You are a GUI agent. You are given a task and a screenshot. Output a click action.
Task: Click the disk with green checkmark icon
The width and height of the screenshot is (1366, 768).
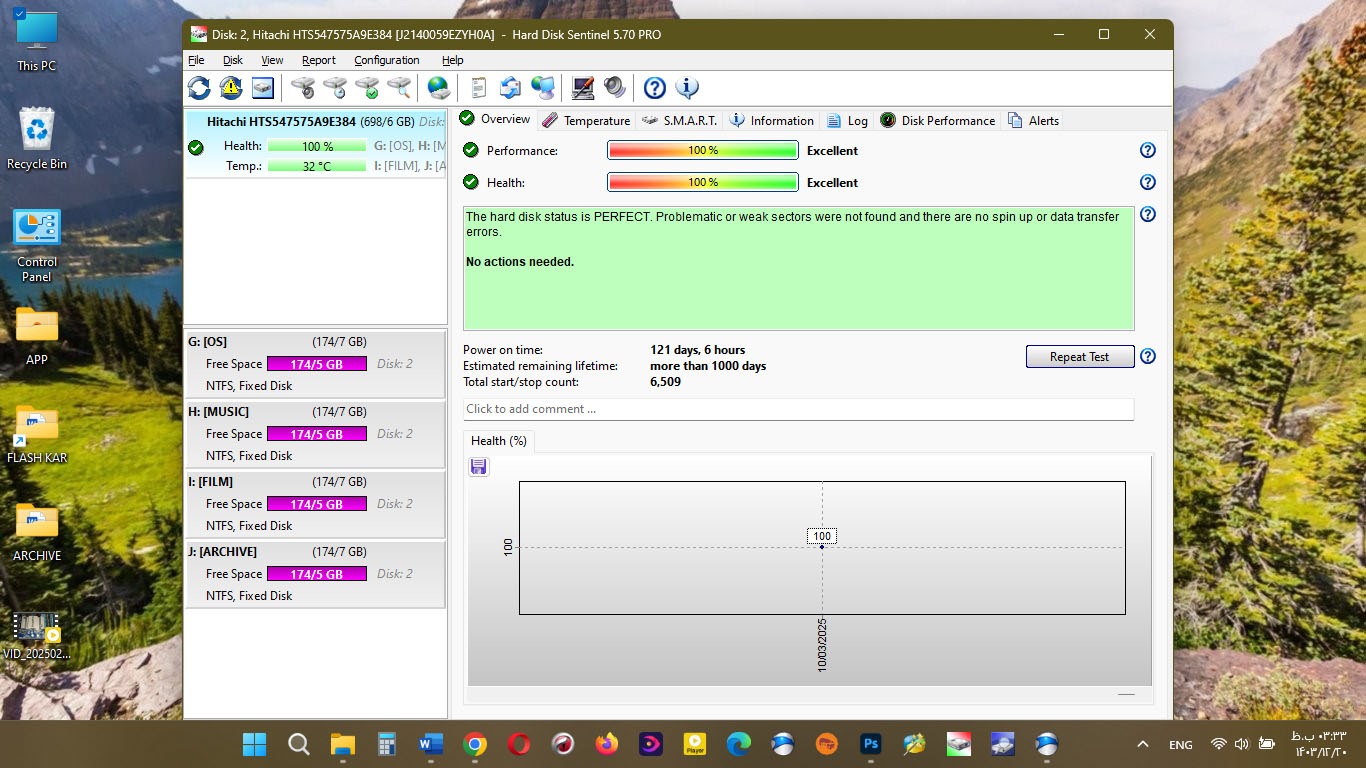(367, 88)
